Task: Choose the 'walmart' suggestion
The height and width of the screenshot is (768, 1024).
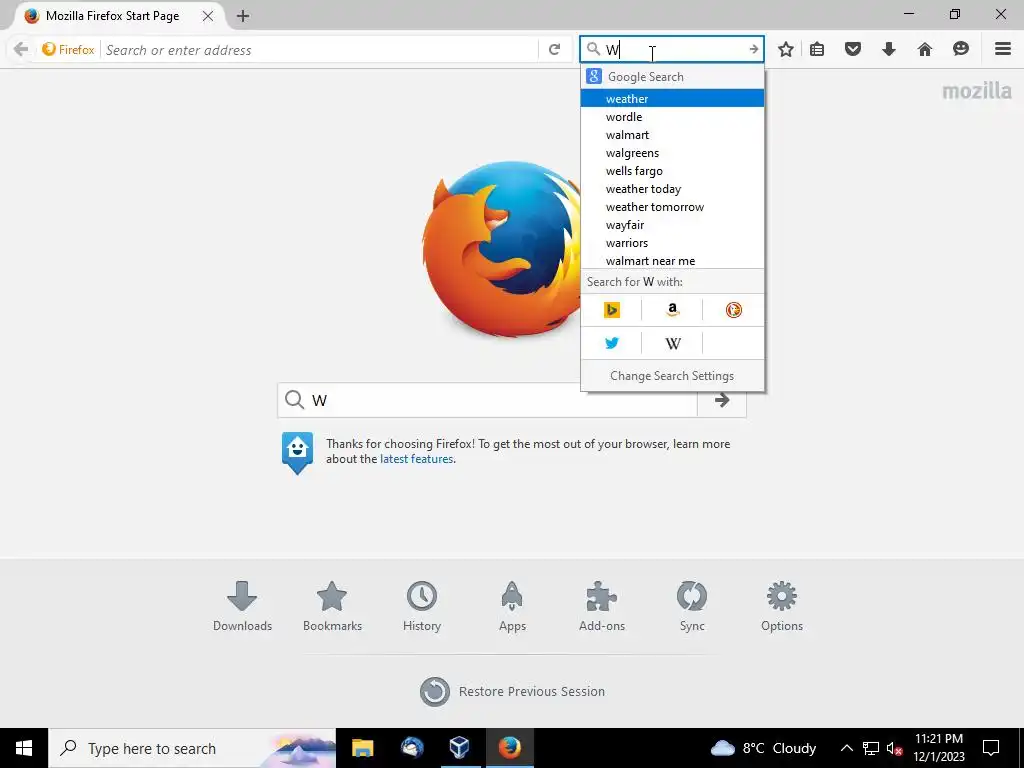Action: click(672, 135)
